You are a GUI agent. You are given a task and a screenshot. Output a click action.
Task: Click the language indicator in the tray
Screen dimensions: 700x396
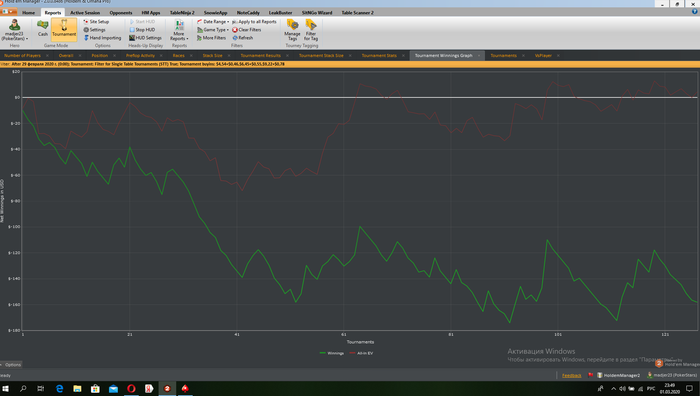[651, 388]
